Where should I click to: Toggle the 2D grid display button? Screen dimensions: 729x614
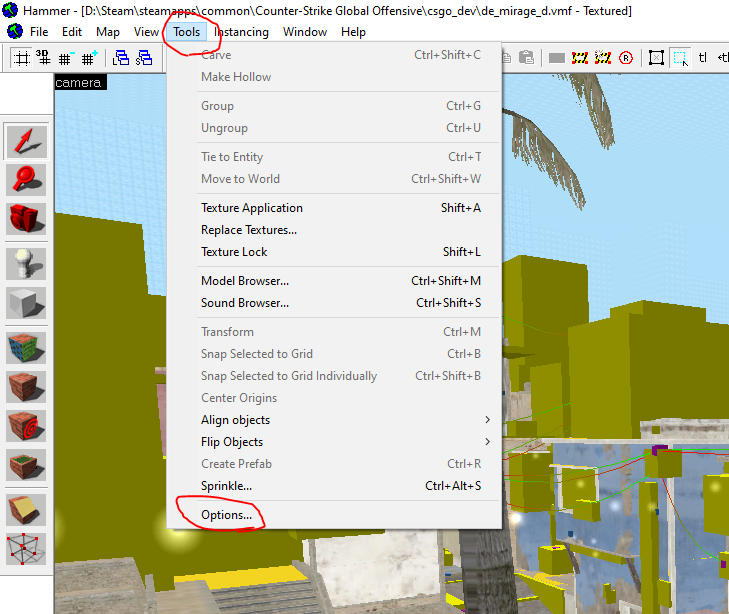pos(21,58)
